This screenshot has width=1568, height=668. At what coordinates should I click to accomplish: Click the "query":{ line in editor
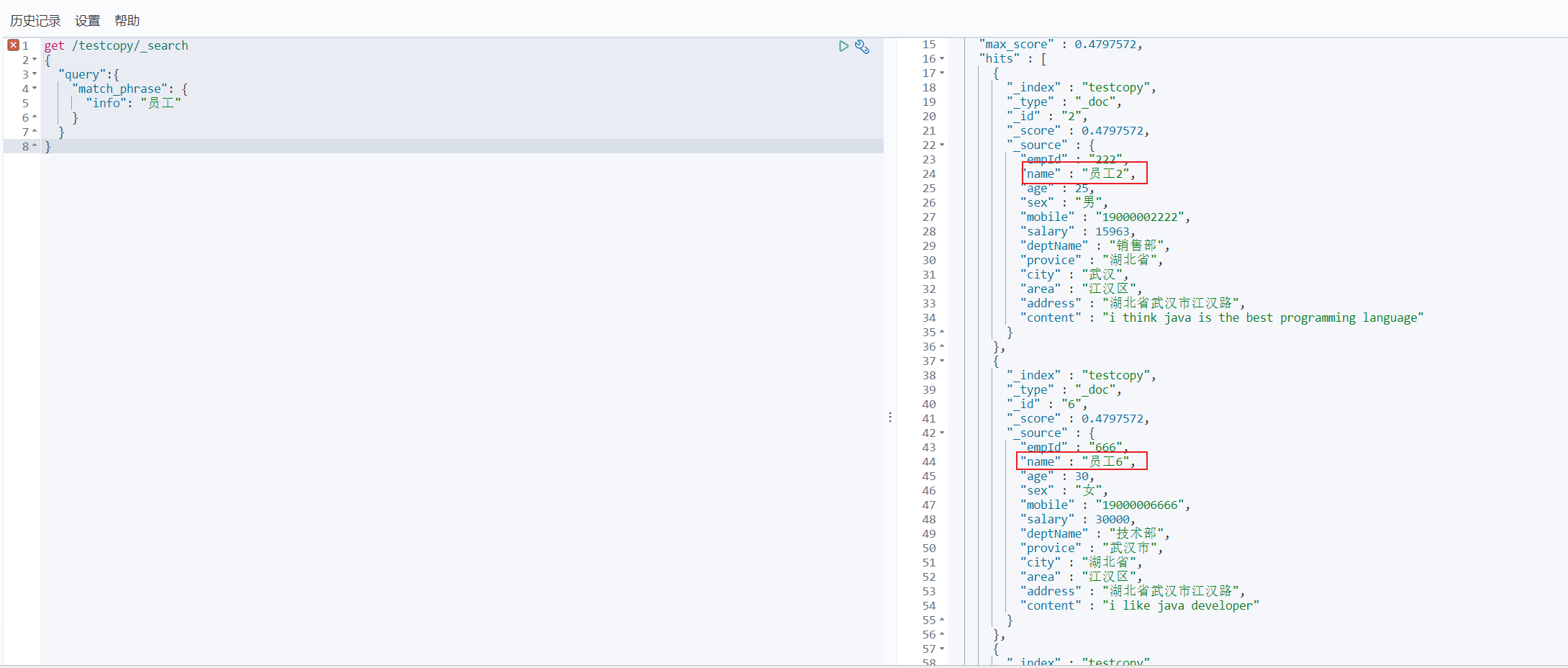point(89,74)
